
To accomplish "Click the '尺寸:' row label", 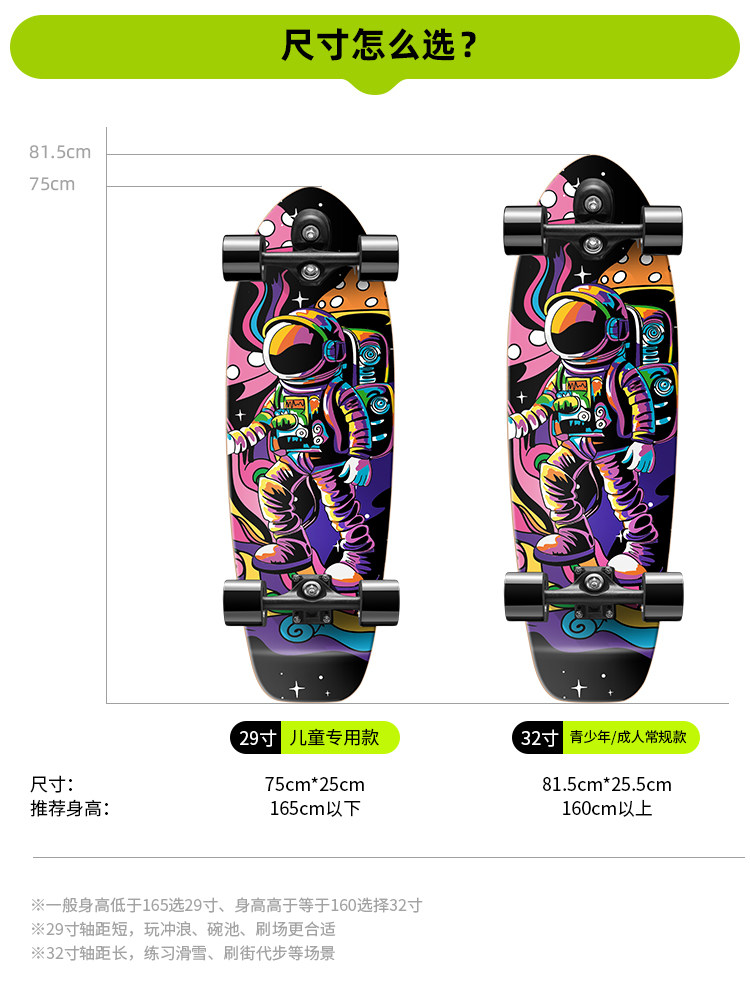I will coord(52,784).
